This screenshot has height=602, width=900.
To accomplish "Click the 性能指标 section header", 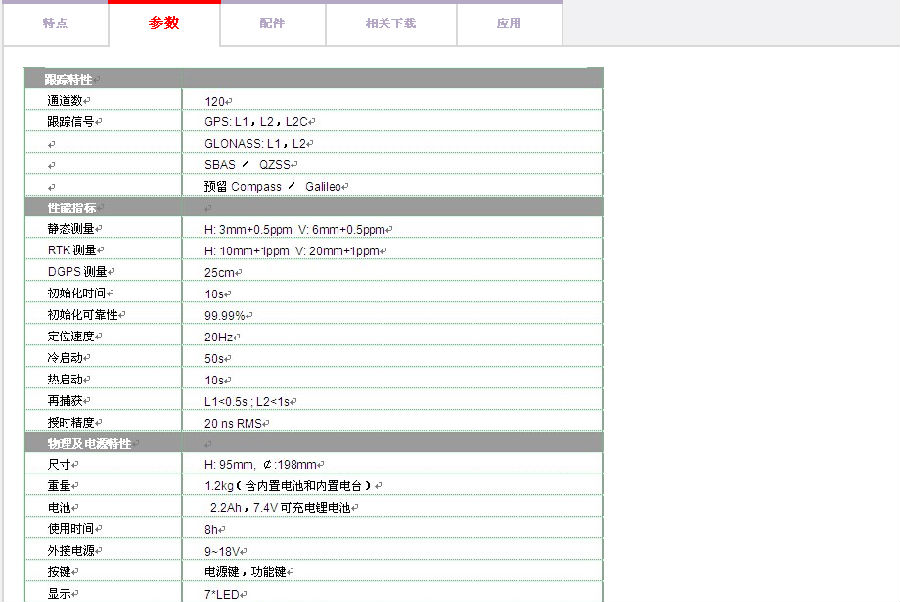I will pyautogui.click(x=69, y=207).
